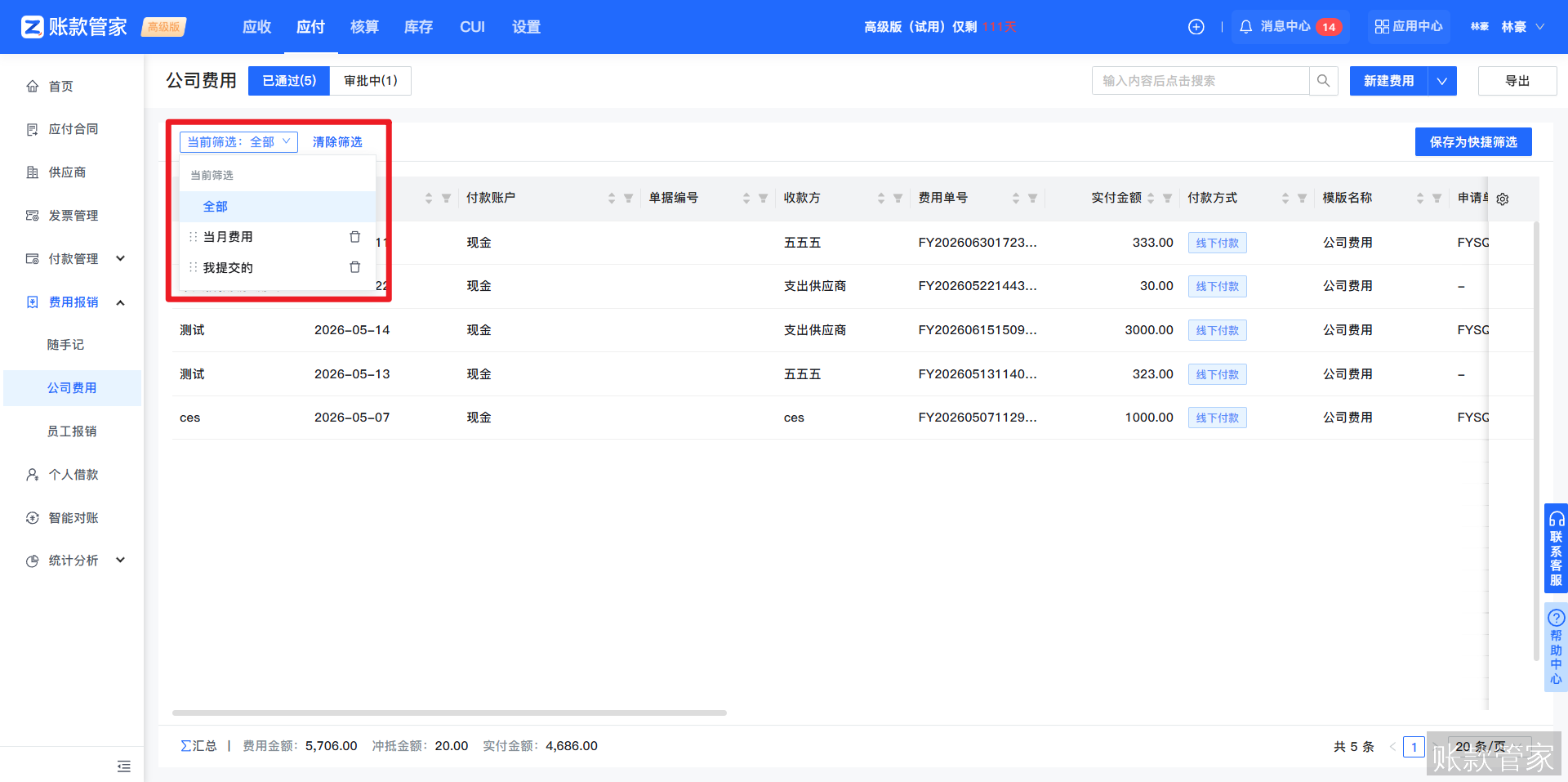Collapse sidebar with bottom menu icon

point(124,766)
